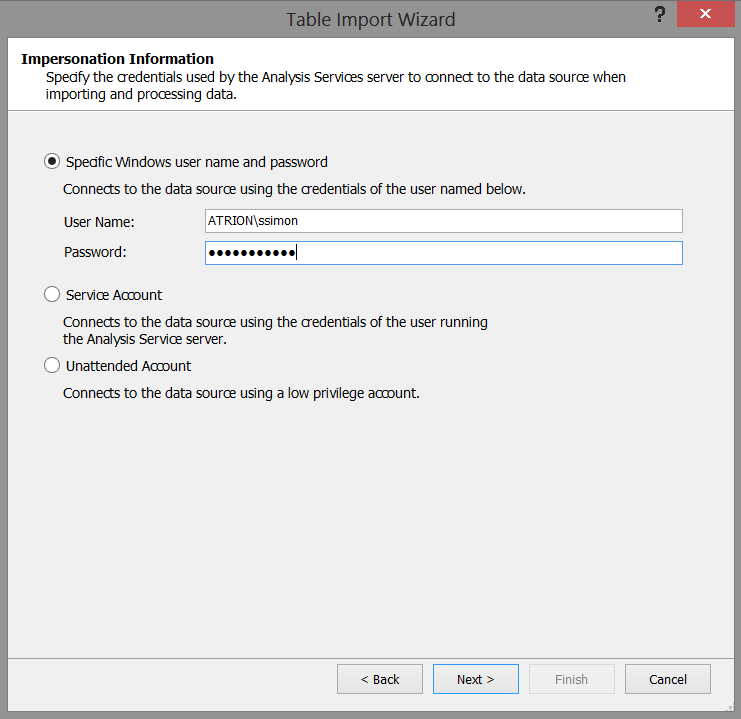Click the User Name input field

[443, 221]
